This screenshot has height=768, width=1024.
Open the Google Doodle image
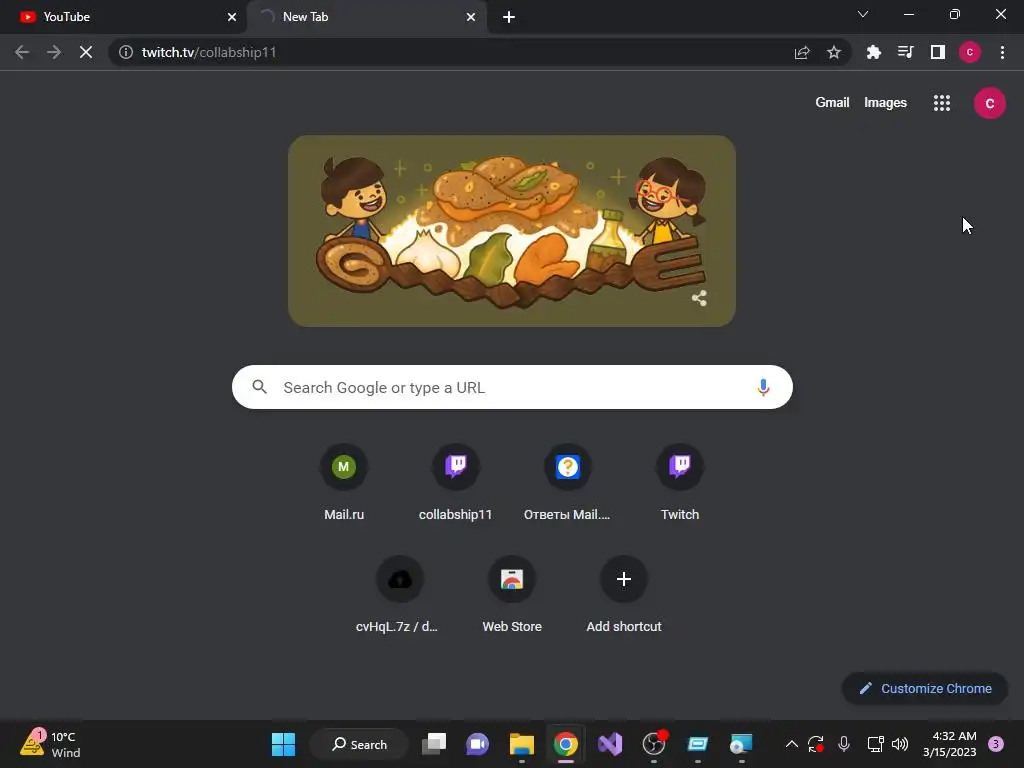(511, 231)
